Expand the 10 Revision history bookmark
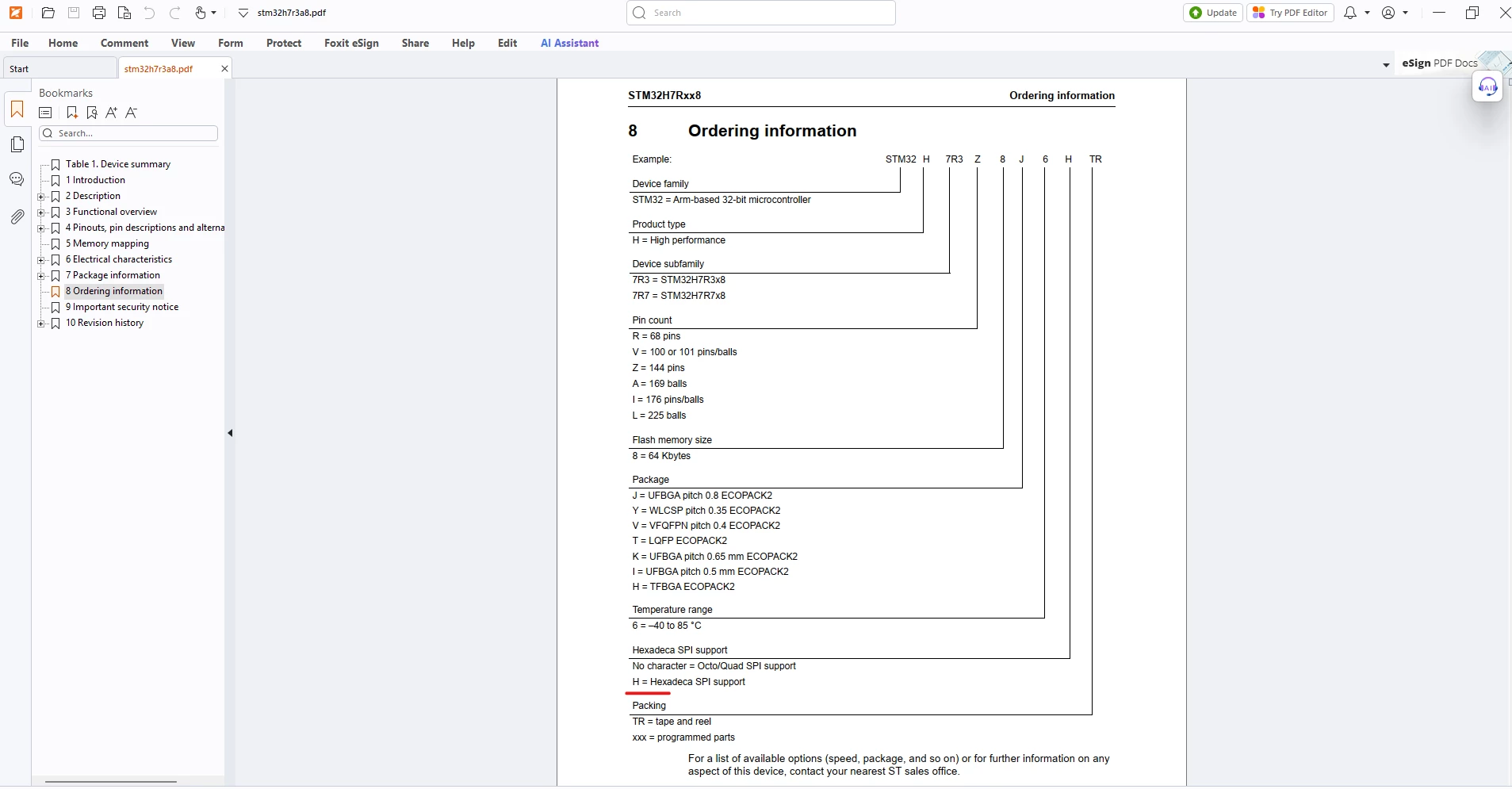The height and width of the screenshot is (789, 1512). (41, 323)
